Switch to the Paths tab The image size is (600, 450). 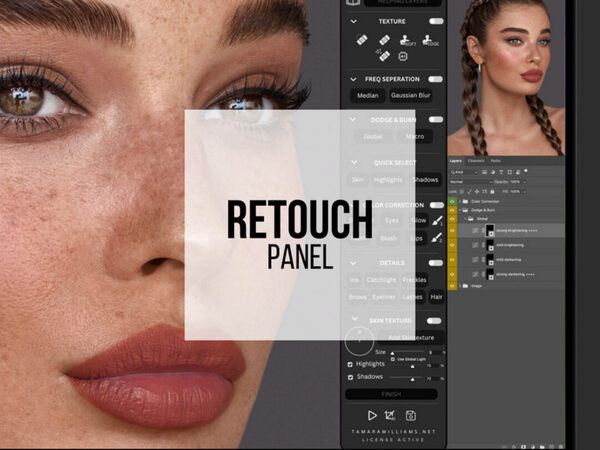(x=495, y=160)
